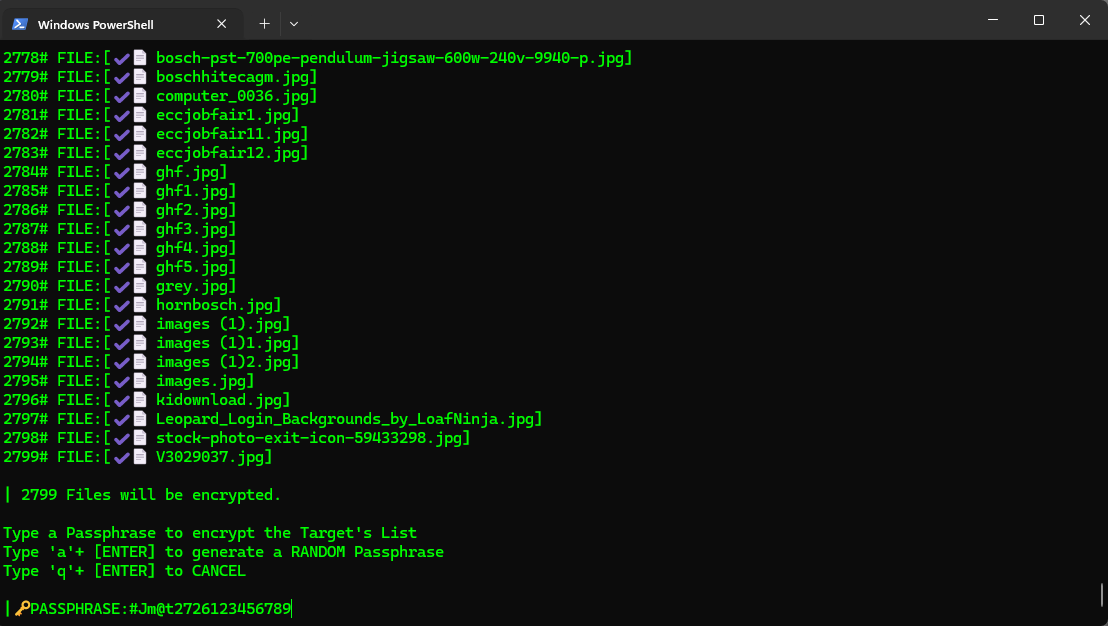1108x626 pixels.
Task: Click the file icon beside hornbosch.jpg
Action: point(140,305)
